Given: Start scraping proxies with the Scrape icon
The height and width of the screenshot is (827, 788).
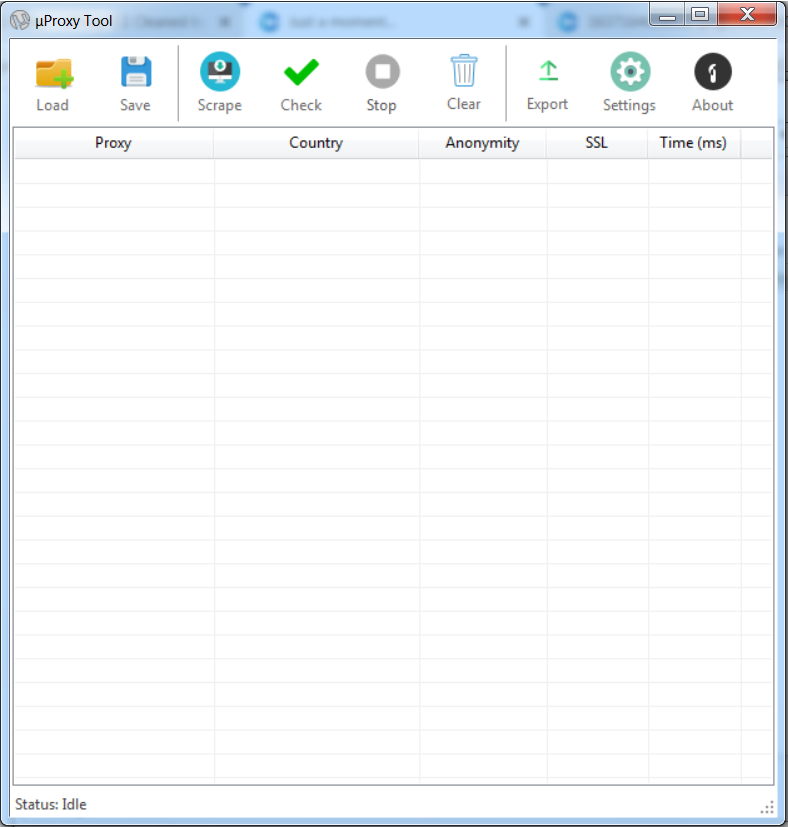Looking at the screenshot, I should 219,73.
